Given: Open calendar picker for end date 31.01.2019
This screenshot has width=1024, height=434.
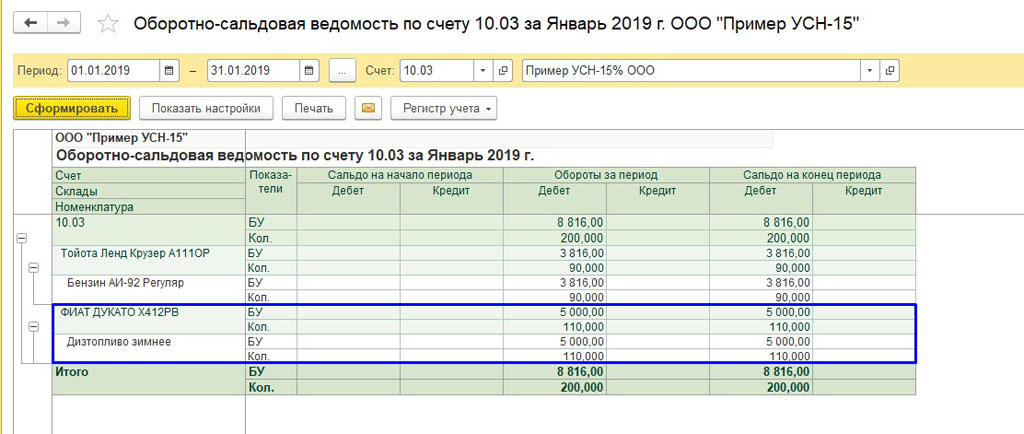Looking at the screenshot, I should [x=309, y=71].
